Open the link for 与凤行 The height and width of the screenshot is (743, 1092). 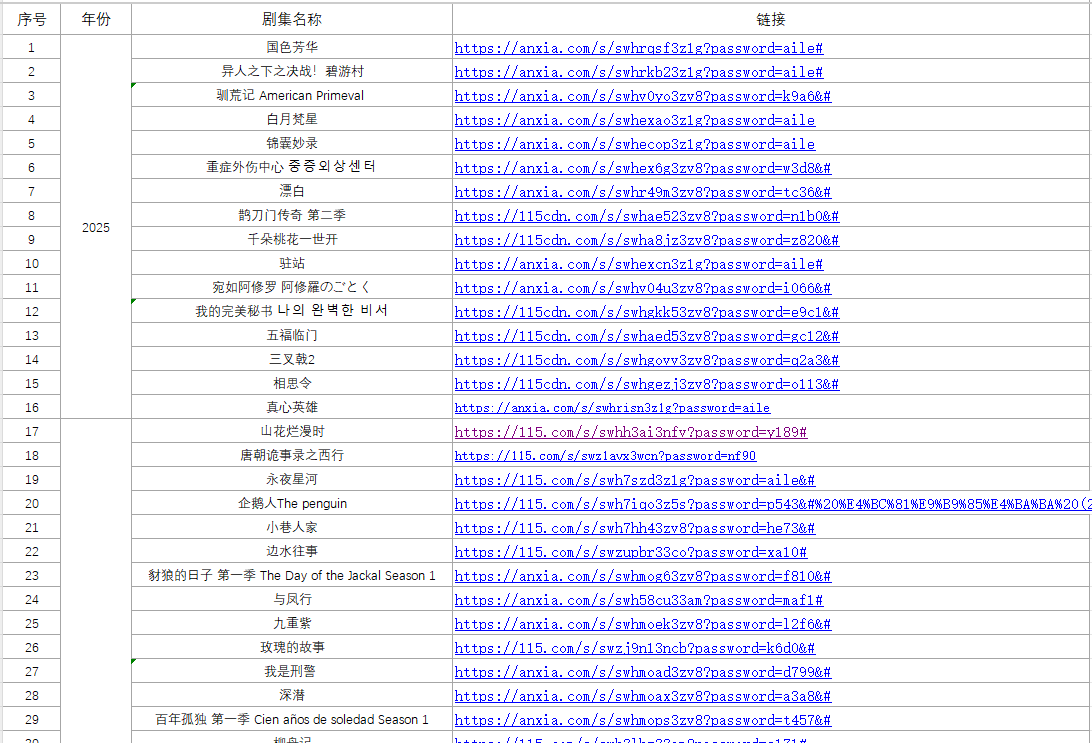tap(639, 600)
